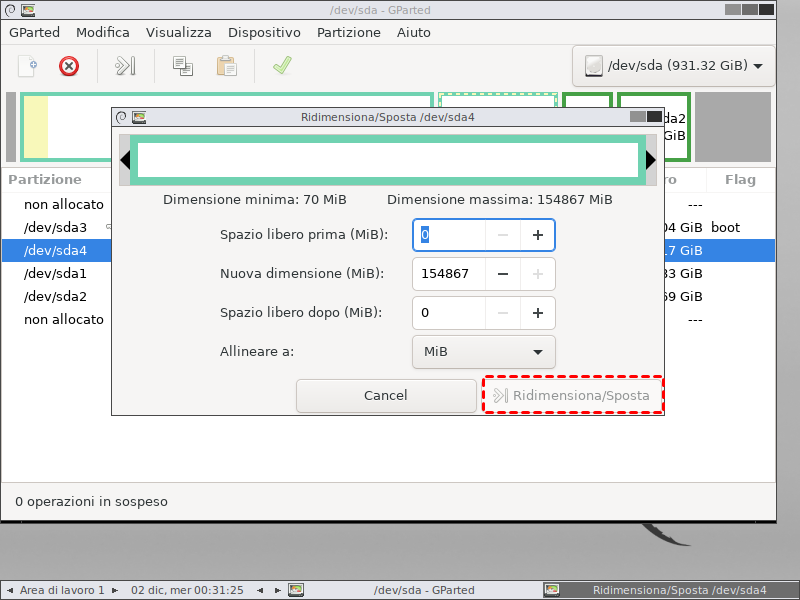The image size is (800, 600).
Task: Click the disabled minus of Spazio libero prima
Action: 503,235
